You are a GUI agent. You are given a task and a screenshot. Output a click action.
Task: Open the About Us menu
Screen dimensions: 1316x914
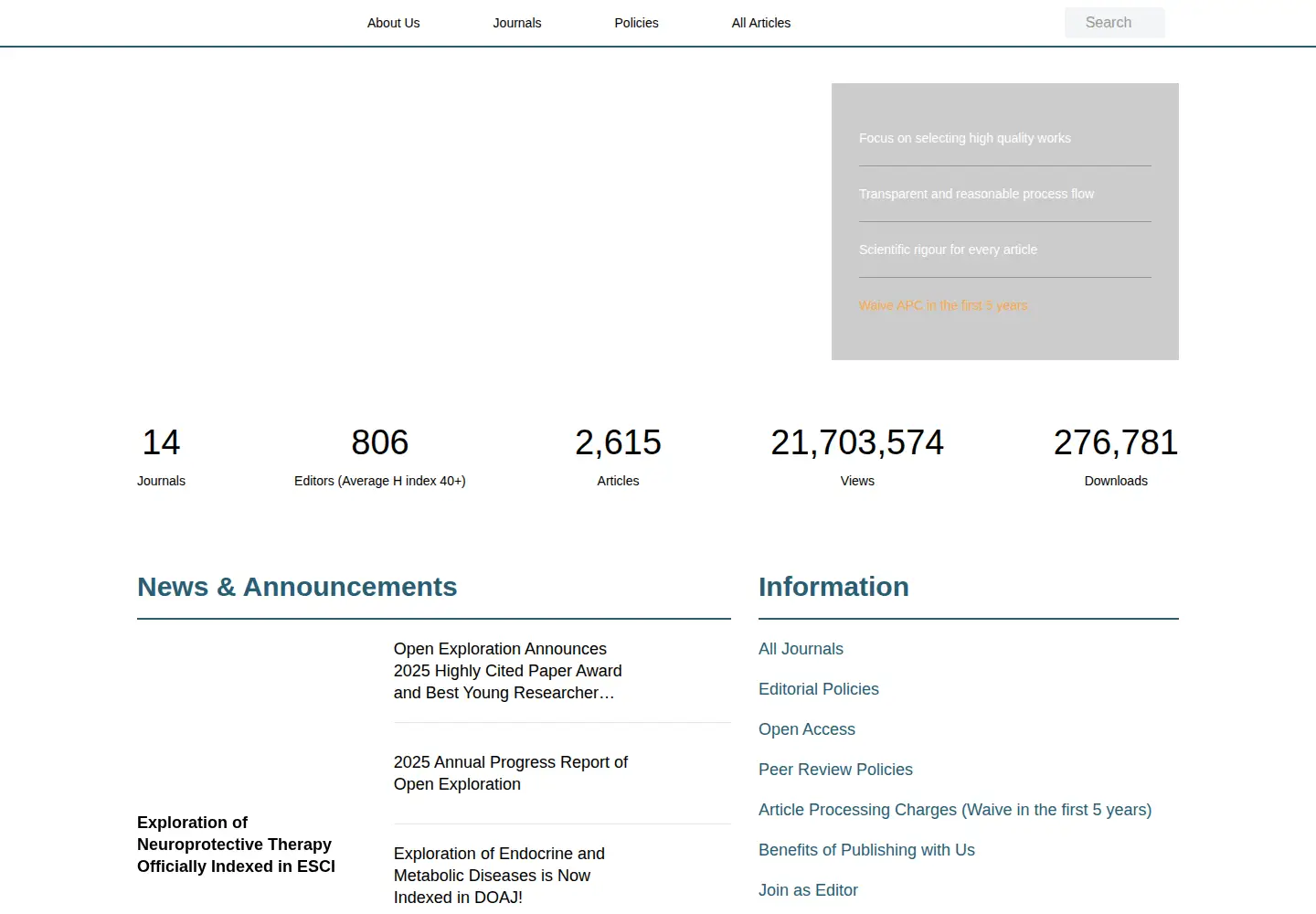pos(393,23)
